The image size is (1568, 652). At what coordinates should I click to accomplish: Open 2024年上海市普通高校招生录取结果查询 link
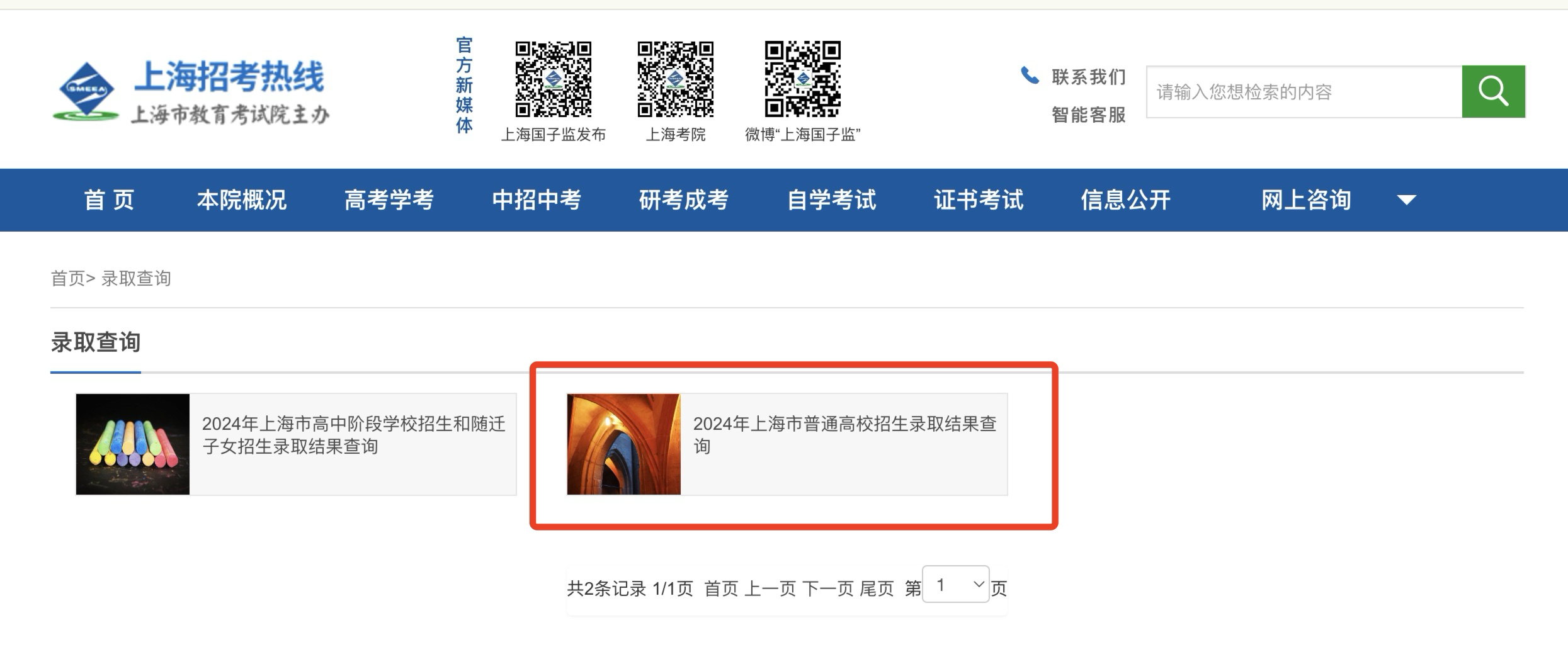(844, 435)
